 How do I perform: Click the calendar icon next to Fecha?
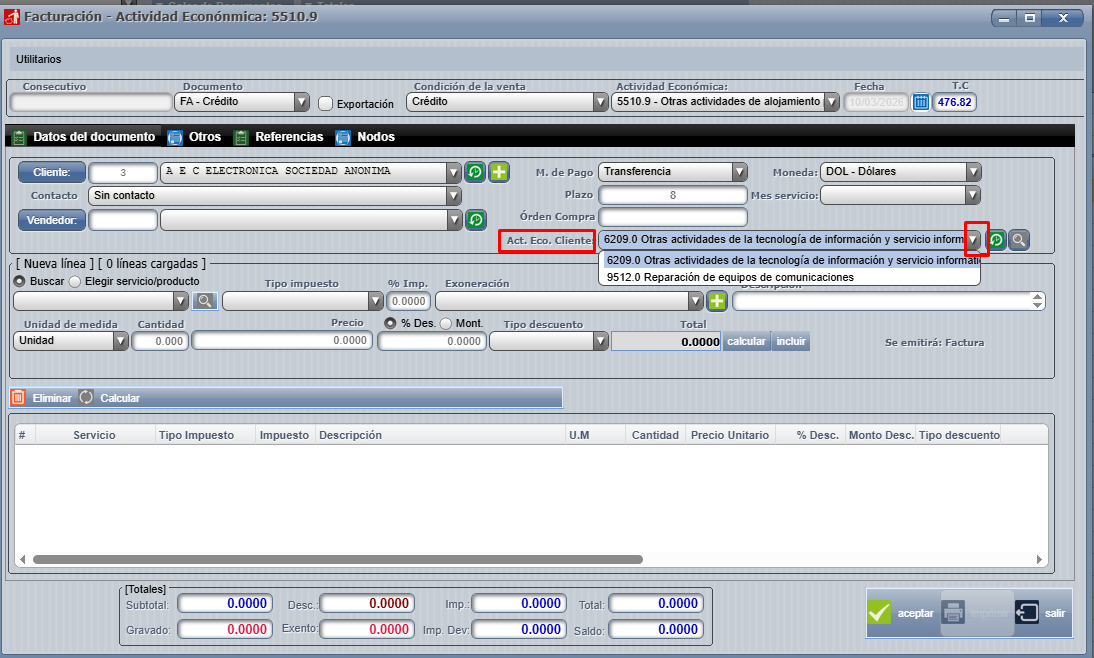(921, 102)
